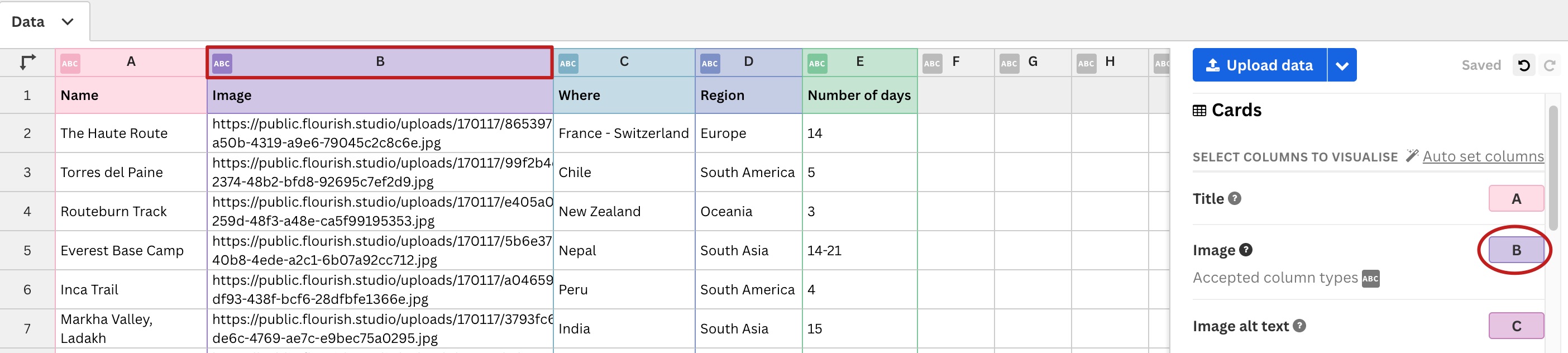Click the 'Number of days' header cell
Screen dimensions: 1568x353
click(859, 95)
